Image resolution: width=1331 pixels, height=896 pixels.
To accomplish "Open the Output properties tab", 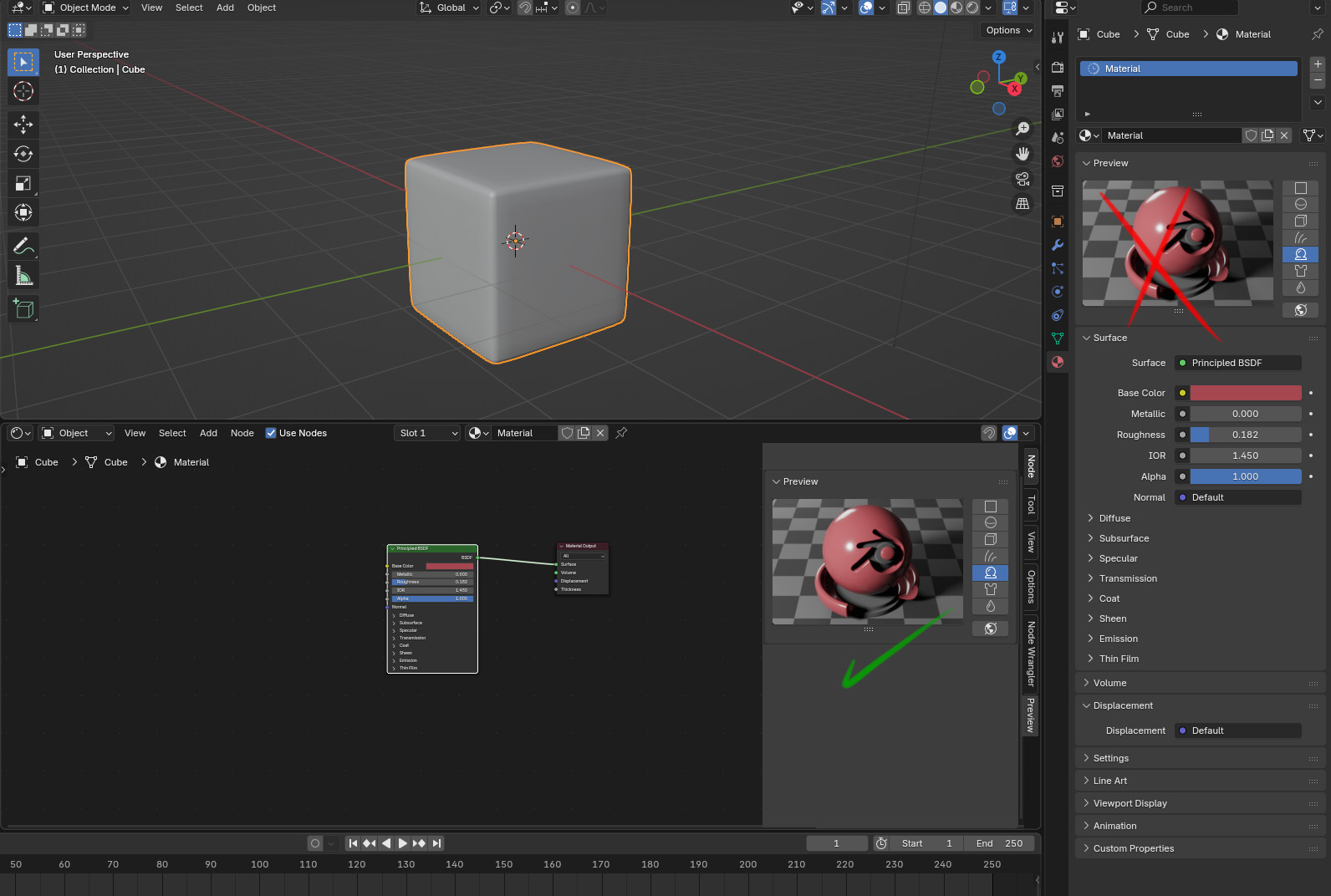I will click(1058, 90).
